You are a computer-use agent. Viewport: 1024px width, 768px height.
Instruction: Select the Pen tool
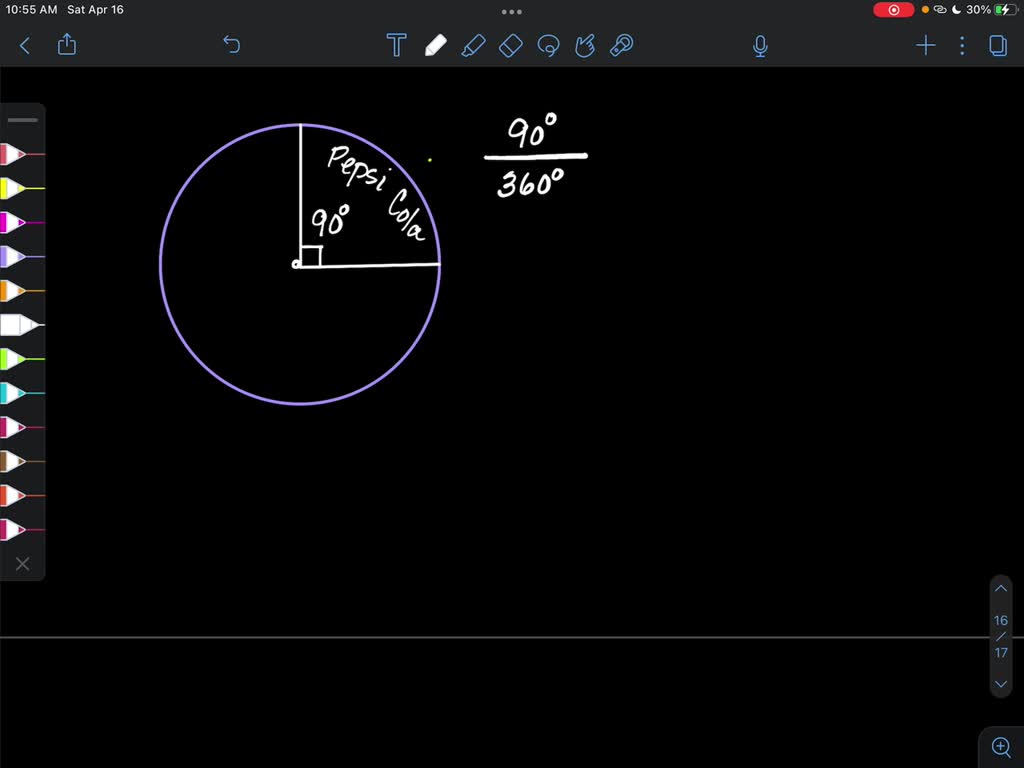(435, 45)
